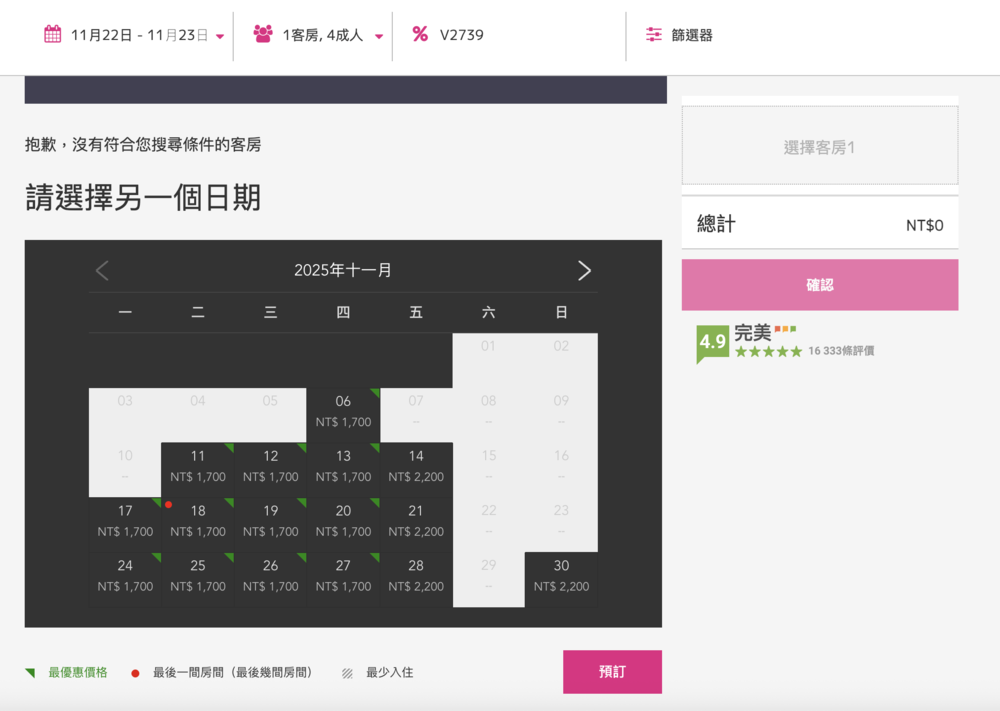Screen dimensions: 1000x711
Task: Click the percent icon next to V2739
Action: [x=418, y=33]
